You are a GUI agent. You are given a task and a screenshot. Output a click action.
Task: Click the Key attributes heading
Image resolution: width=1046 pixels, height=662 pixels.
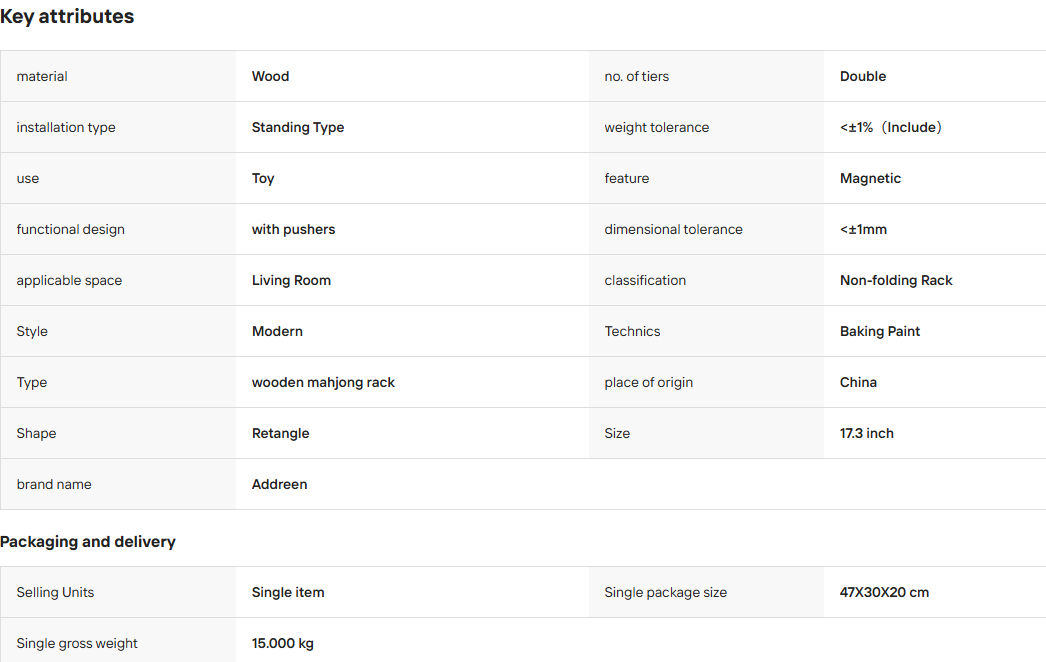click(x=67, y=16)
